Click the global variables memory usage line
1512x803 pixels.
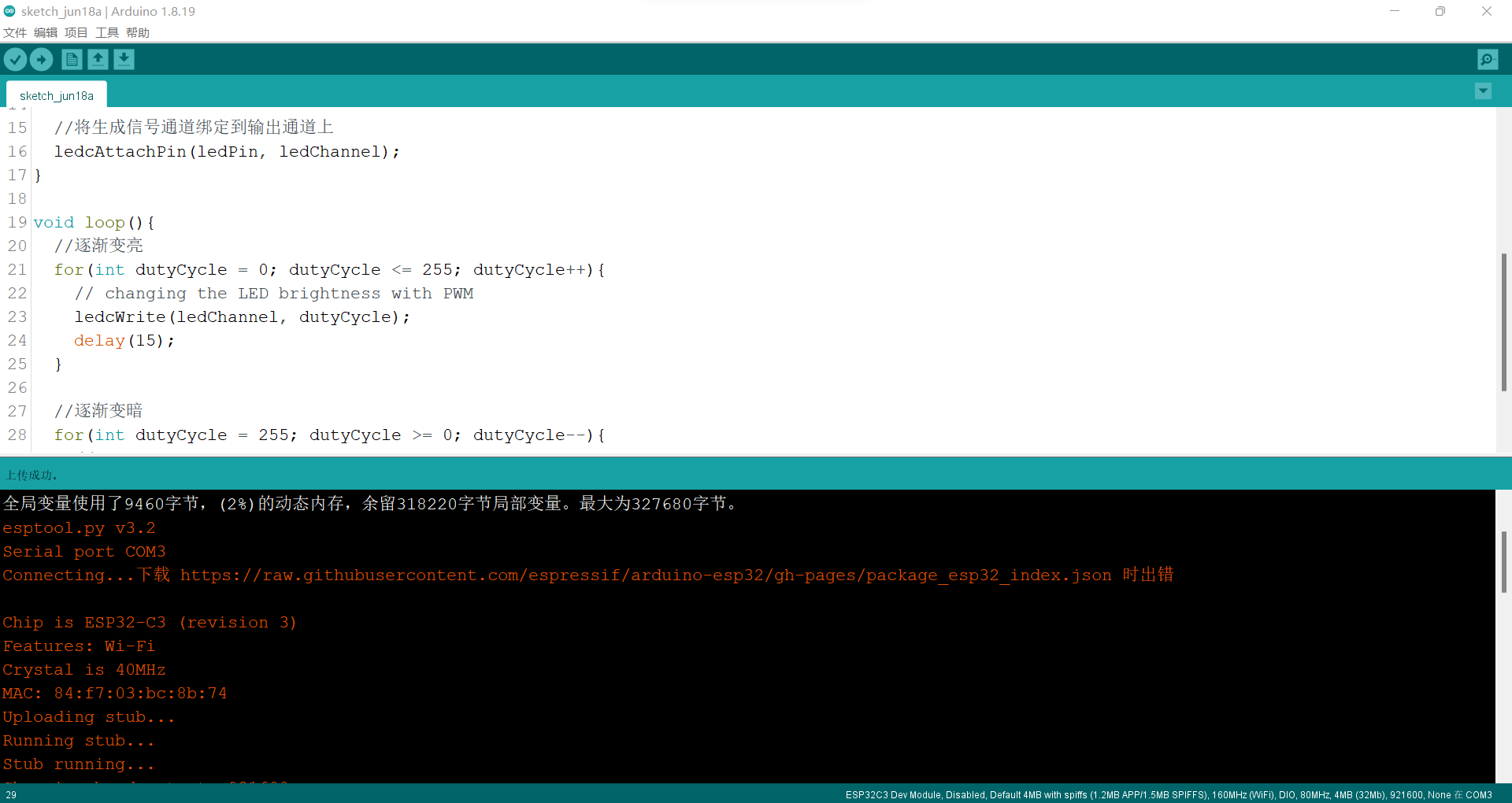click(372, 504)
